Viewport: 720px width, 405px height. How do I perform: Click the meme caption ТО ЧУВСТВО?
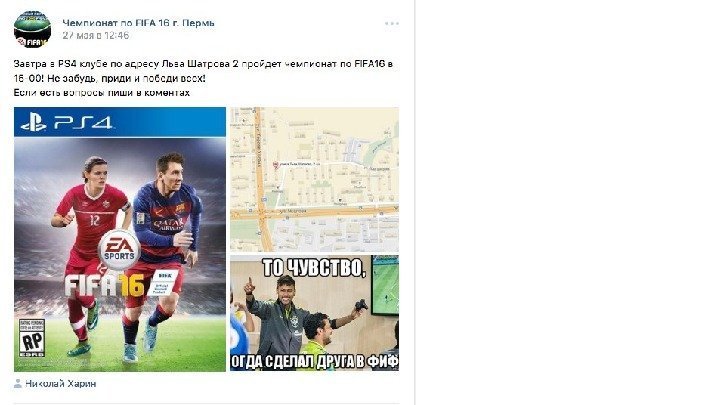(x=314, y=268)
